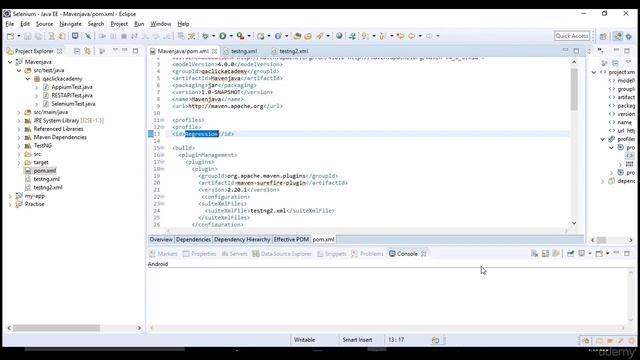Click the green Run button in toolbar
640x360 pixels.
point(223,36)
